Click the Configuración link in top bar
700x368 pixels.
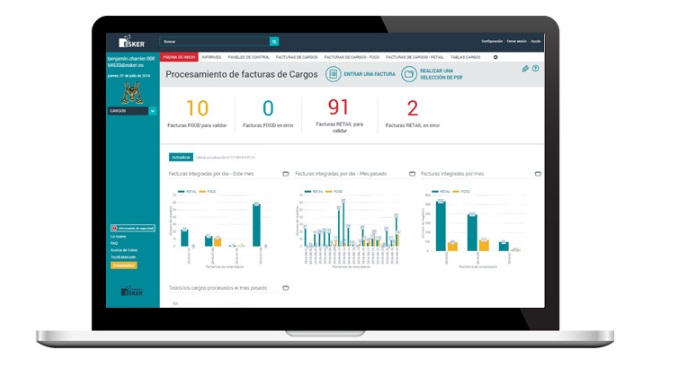point(492,41)
